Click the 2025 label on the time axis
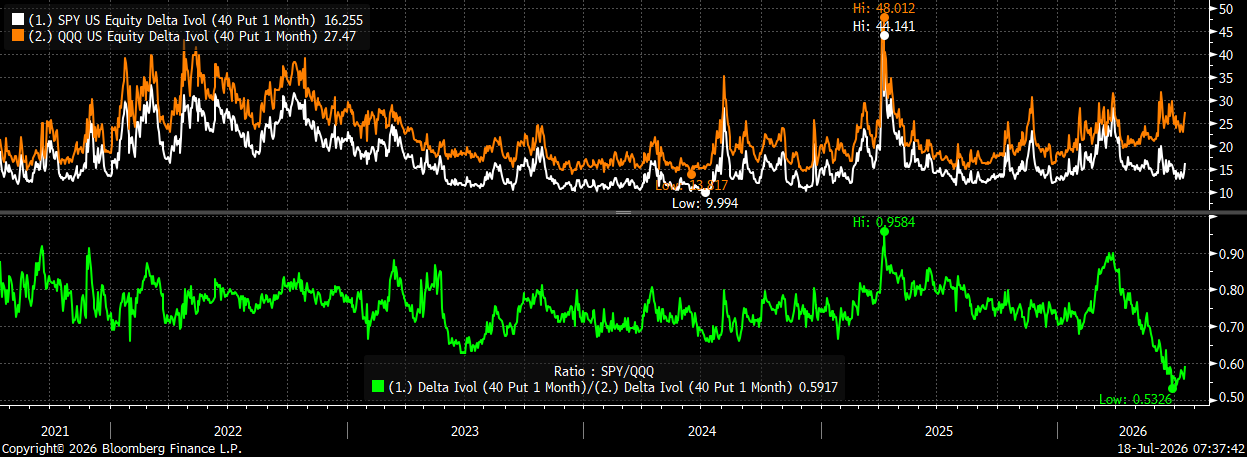The image size is (1247, 457). (939, 430)
